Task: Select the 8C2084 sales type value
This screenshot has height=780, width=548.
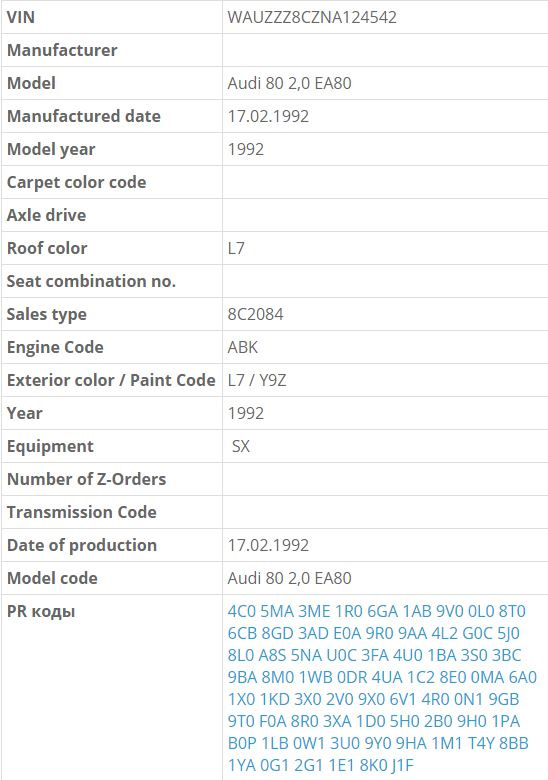Action: (255, 314)
